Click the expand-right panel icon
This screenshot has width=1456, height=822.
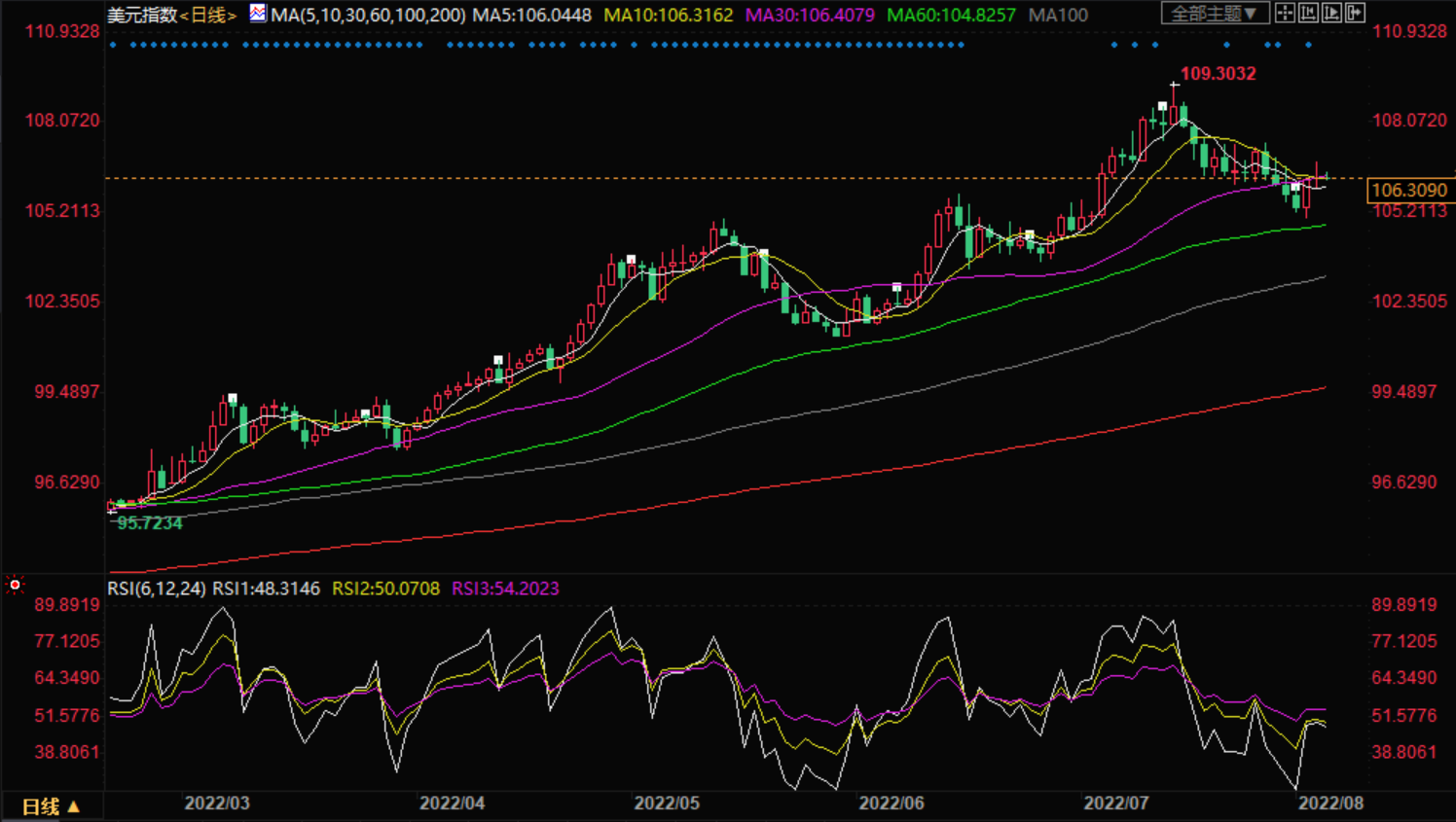point(1355,14)
